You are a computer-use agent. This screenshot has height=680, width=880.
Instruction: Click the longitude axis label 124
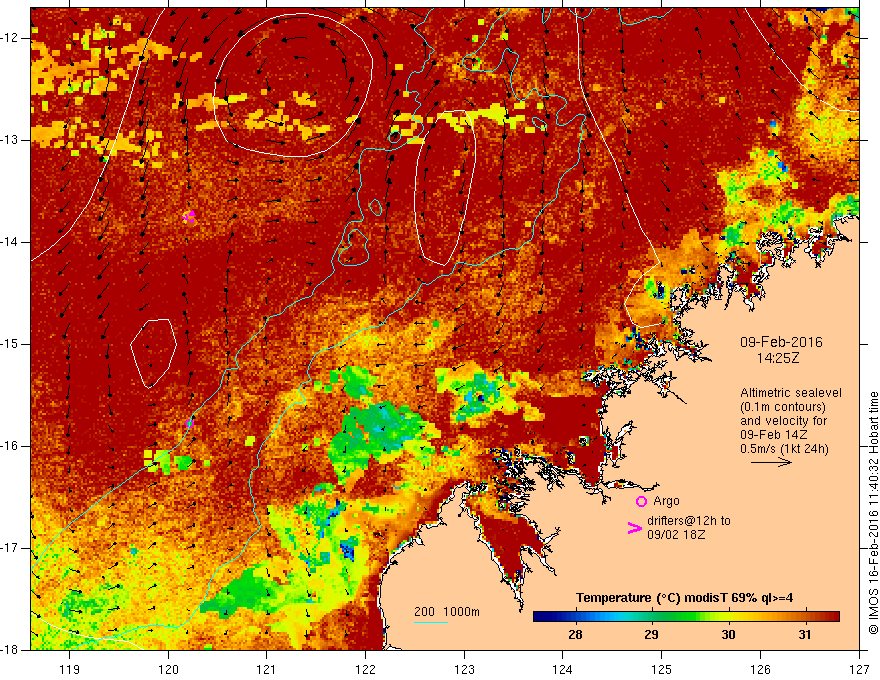pyautogui.click(x=563, y=669)
